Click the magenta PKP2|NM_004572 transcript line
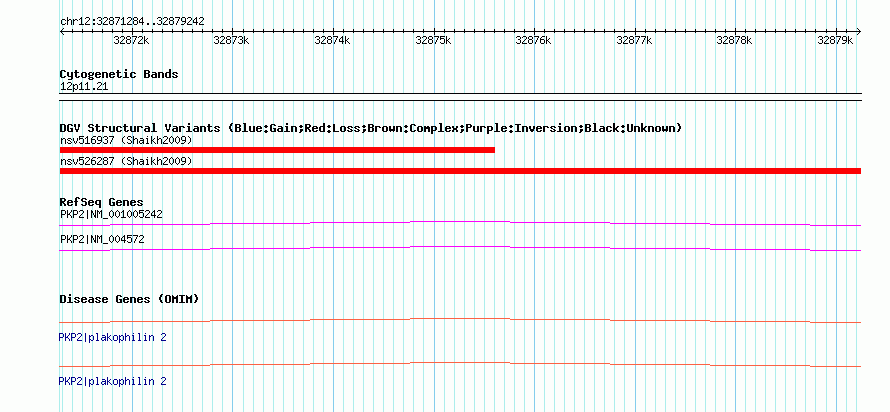The height and width of the screenshot is (412, 890). [460, 249]
